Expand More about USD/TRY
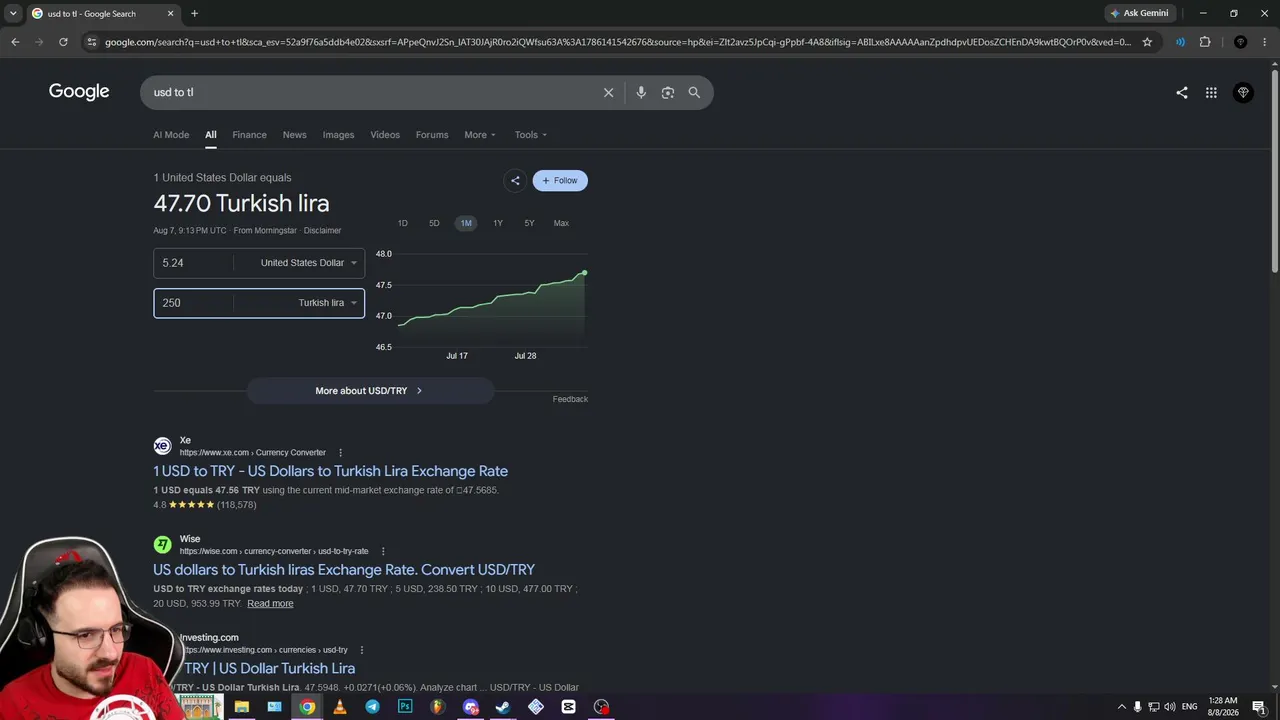 point(370,391)
